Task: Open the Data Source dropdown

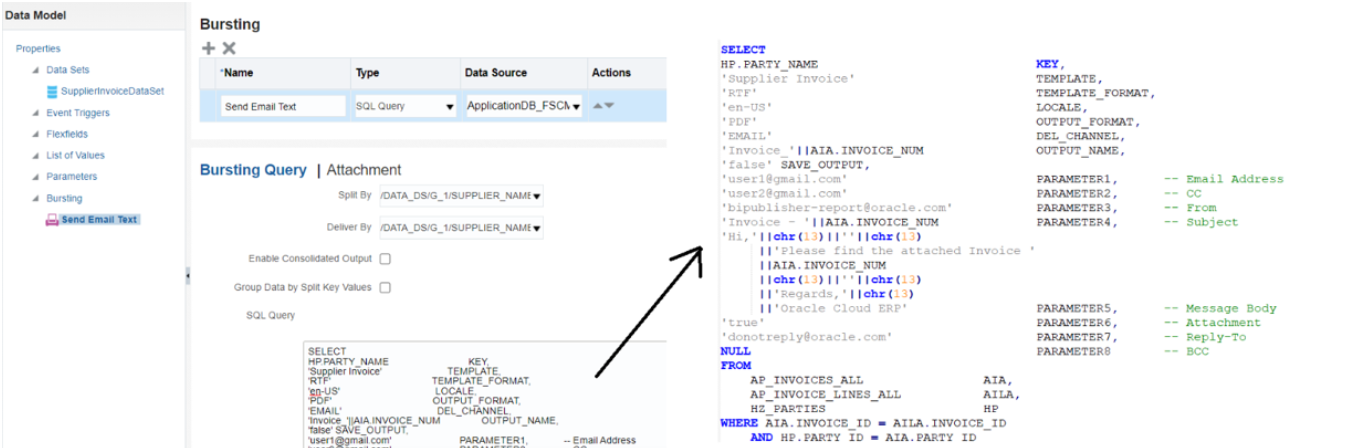Action: pos(575,106)
